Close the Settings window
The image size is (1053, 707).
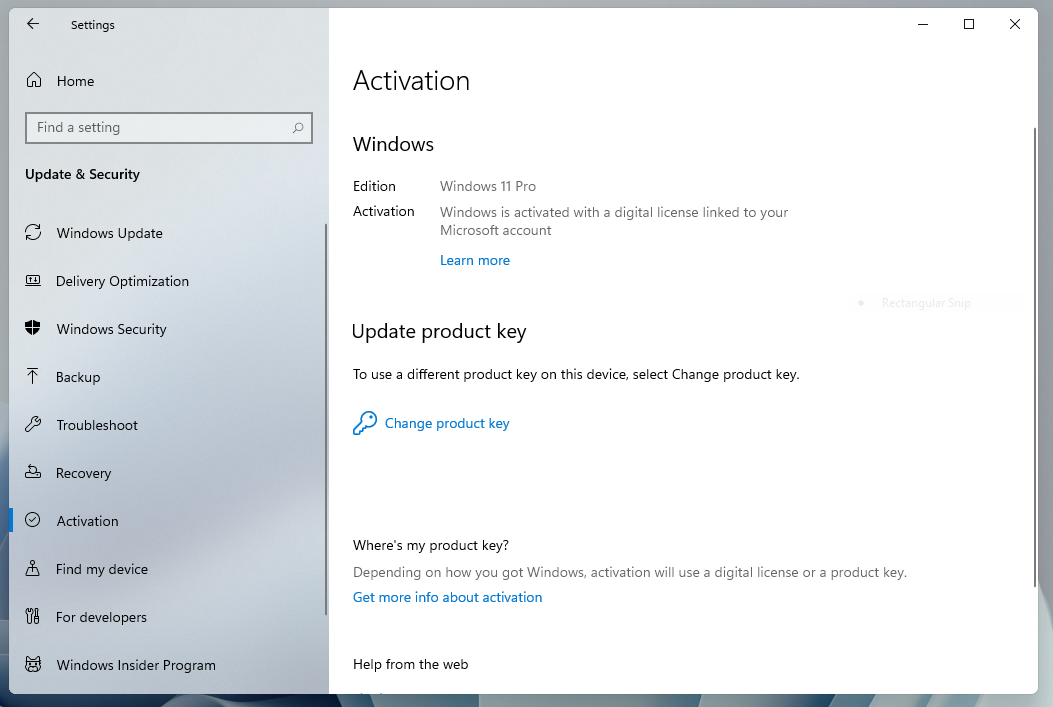[x=1015, y=24]
